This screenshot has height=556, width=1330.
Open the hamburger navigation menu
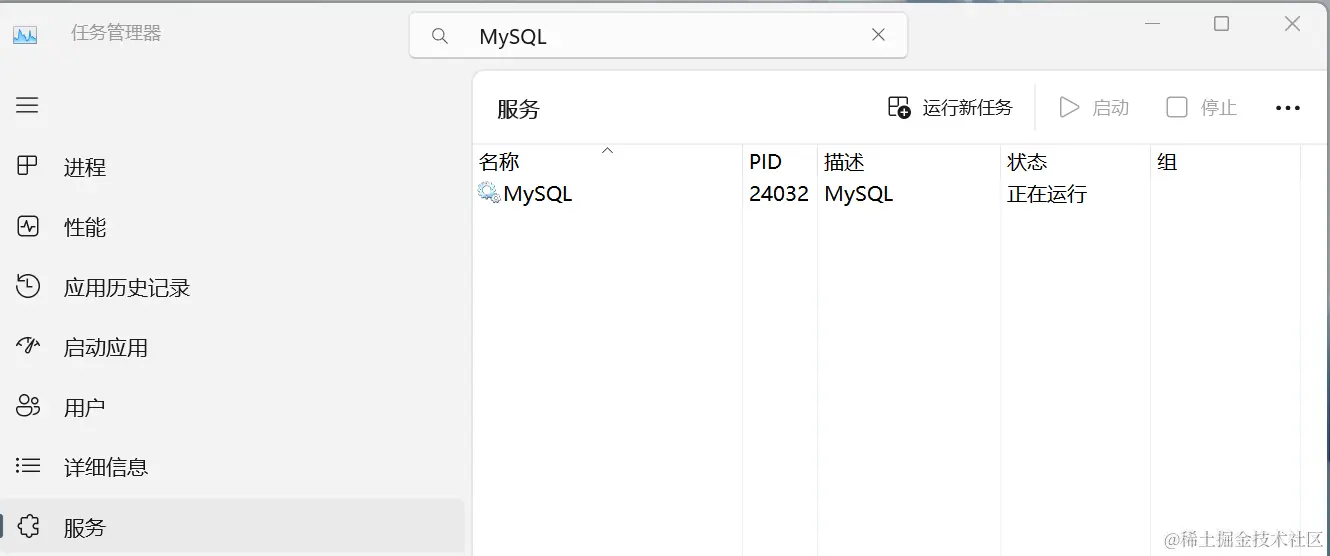tap(27, 105)
